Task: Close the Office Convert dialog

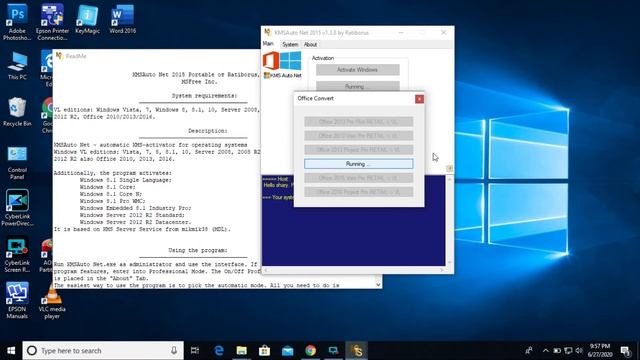Action: pyautogui.click(x=419, y=99)
